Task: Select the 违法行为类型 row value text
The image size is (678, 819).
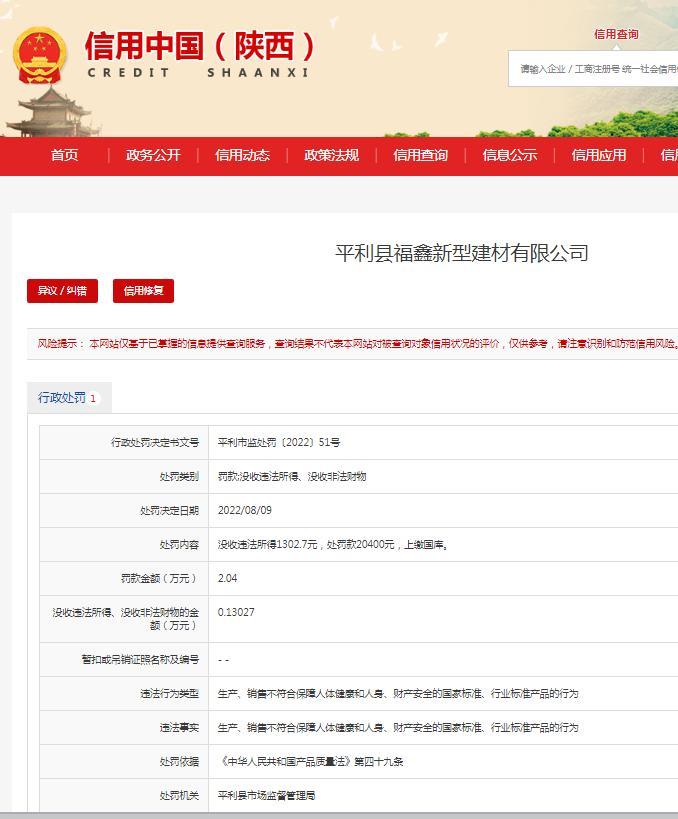Action: click(398, 694)
